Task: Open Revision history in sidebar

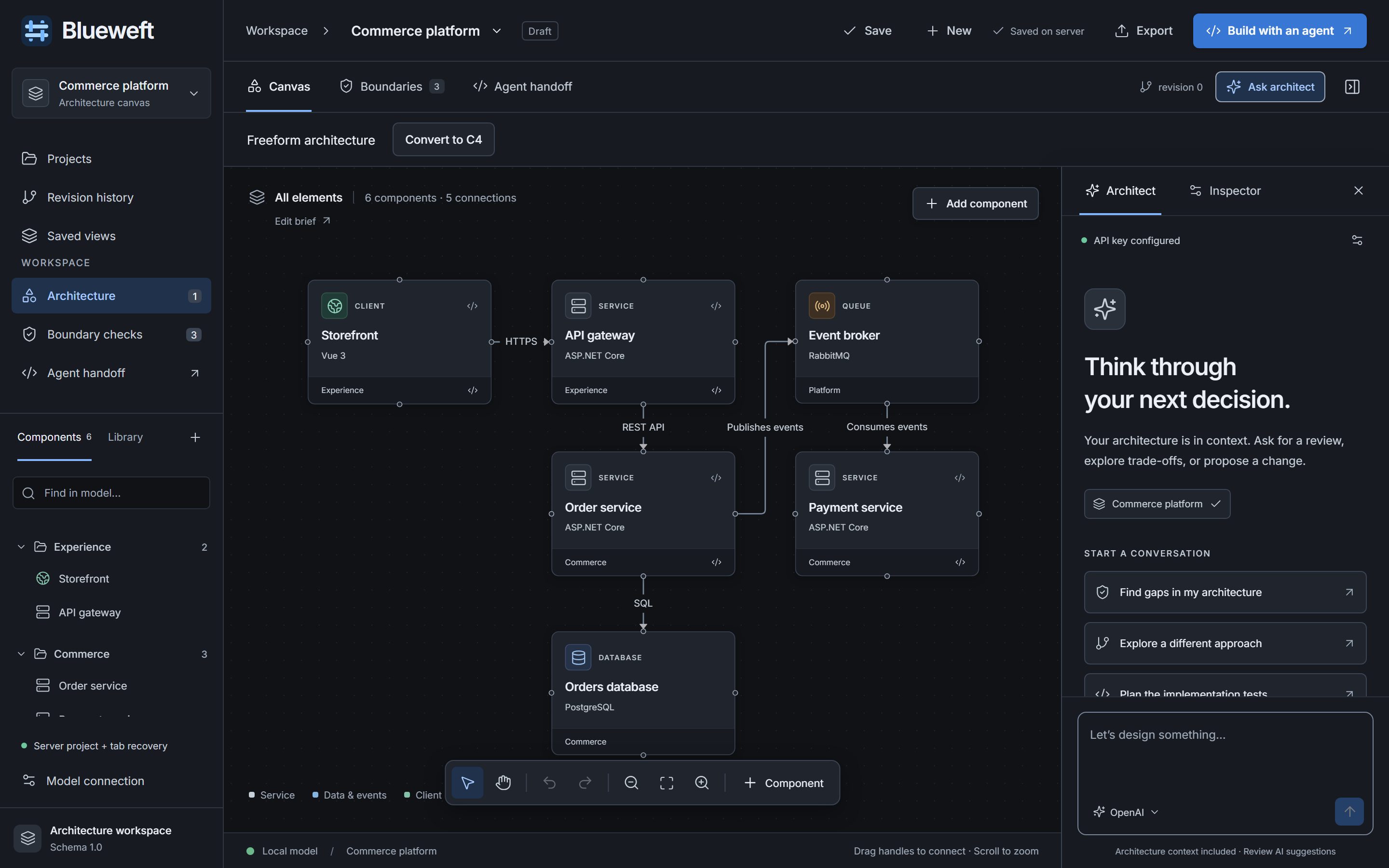Action: point(111,198)
